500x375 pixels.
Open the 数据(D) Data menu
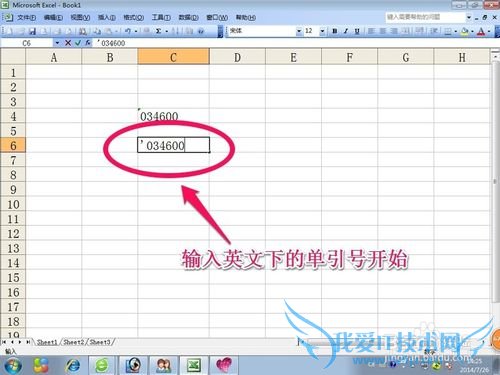coord(189,17)
